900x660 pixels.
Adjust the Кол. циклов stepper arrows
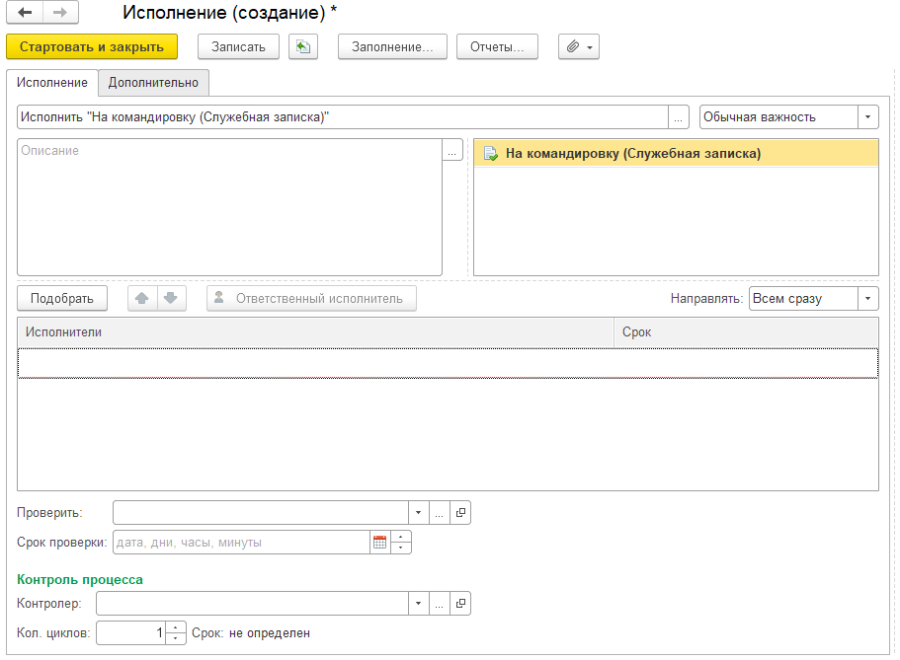click(x=175, y=633)
